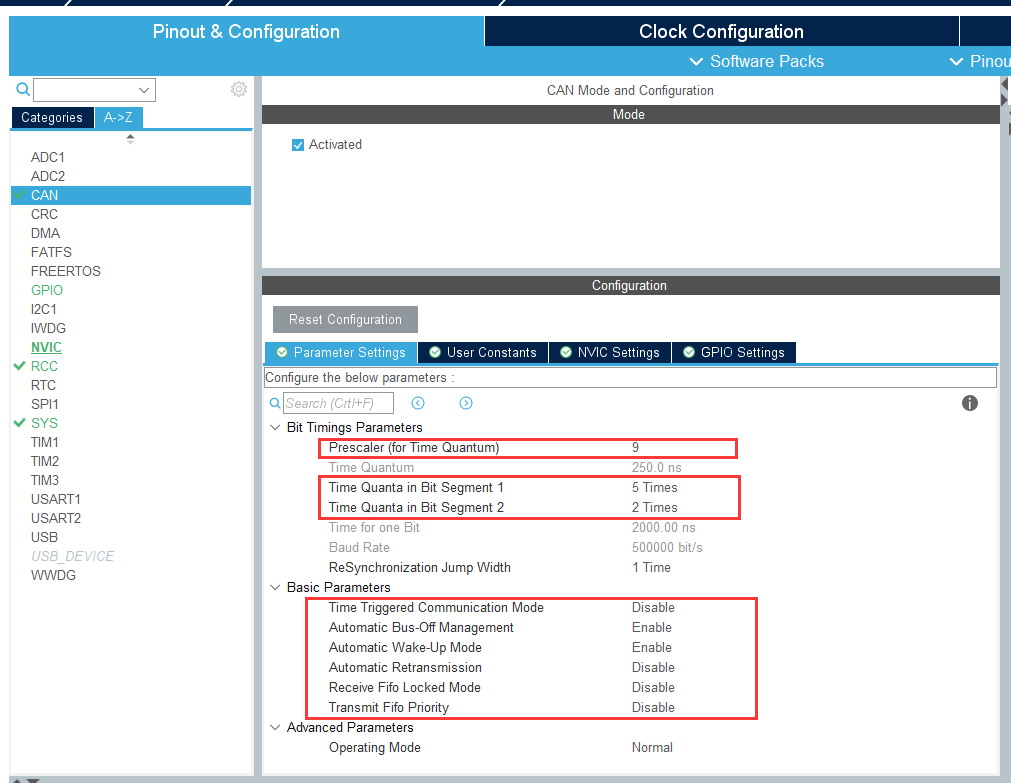This screenshot has height=783, width=1011.
Task: Select CRC peripheral
Action: click(x=44, y=214)
